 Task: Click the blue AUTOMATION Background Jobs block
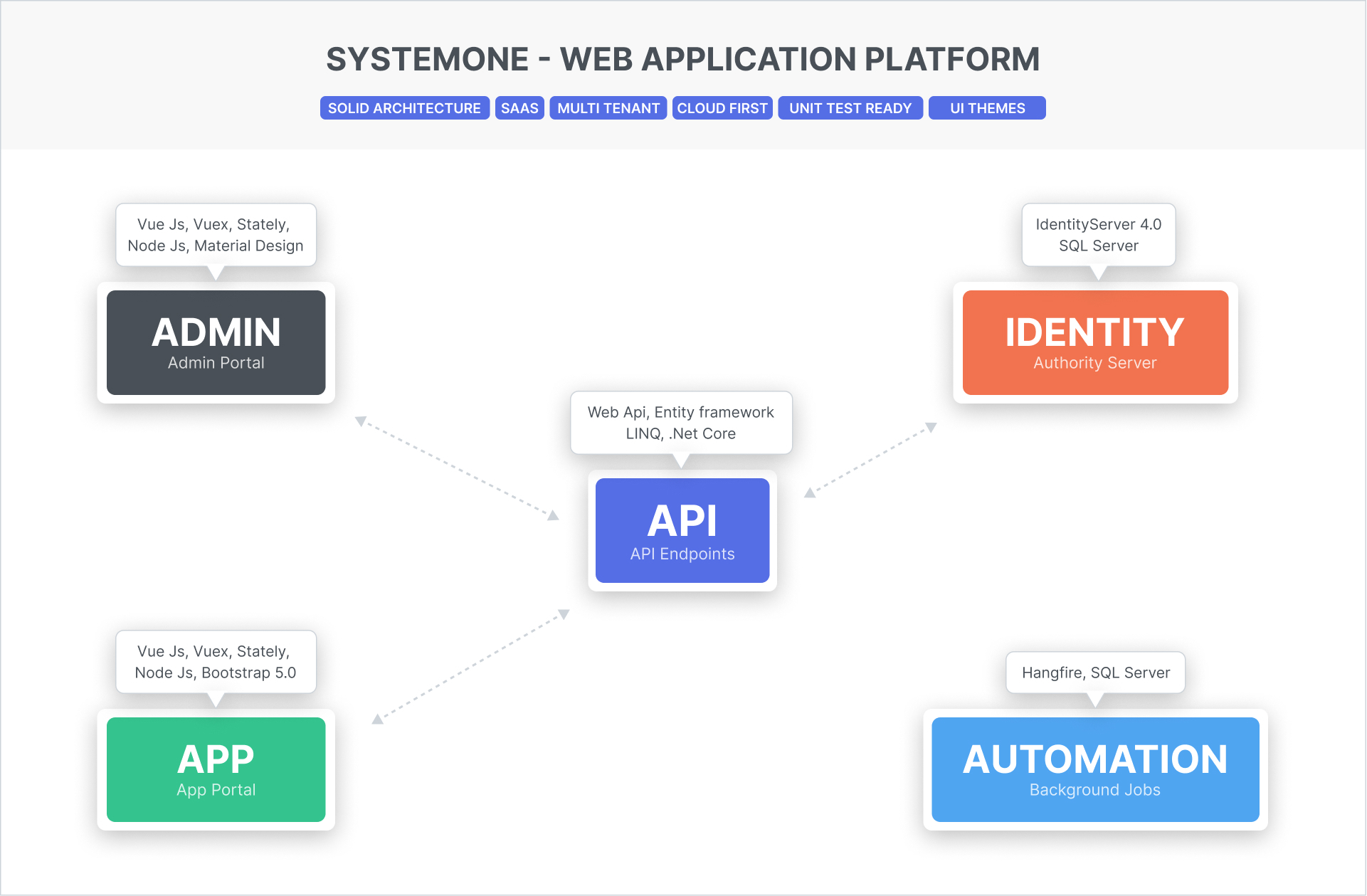(1095, 769)
